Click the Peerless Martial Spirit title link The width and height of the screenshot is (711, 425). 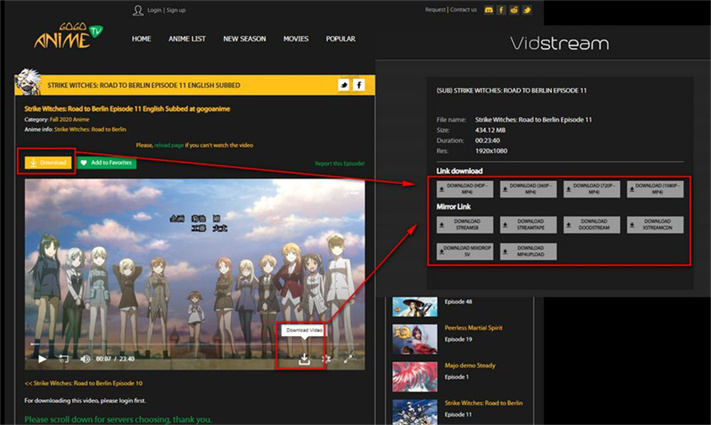(x=473, y=327)
